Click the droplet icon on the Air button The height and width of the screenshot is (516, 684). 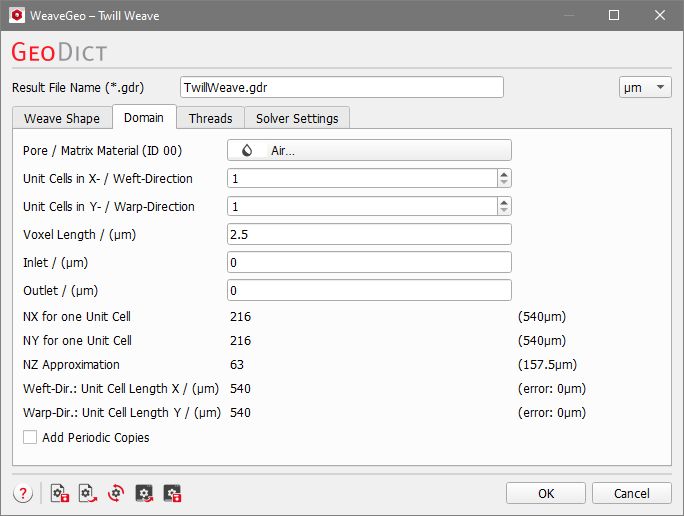[x=247, y=150]
